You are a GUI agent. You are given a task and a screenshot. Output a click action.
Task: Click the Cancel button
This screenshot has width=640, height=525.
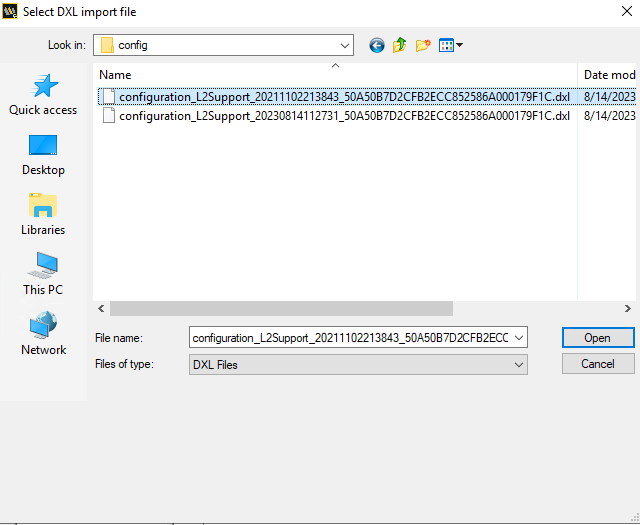tap(598, 364)
